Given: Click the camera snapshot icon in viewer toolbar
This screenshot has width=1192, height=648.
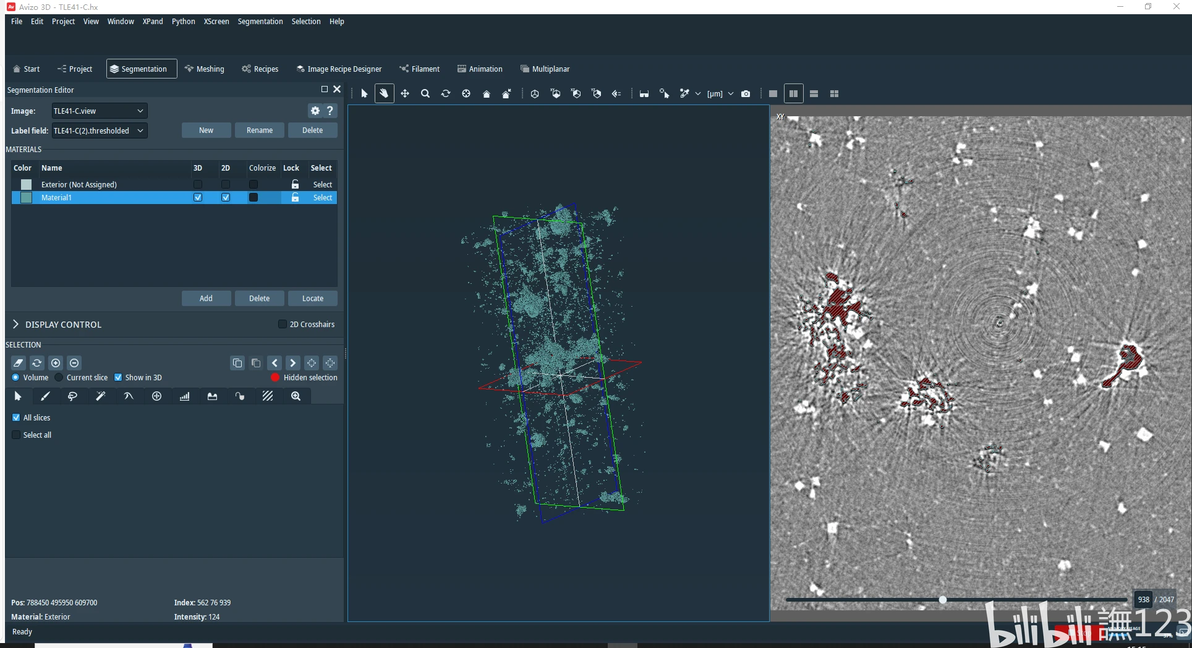Looking at the screenshot, I should pos(746,94).
